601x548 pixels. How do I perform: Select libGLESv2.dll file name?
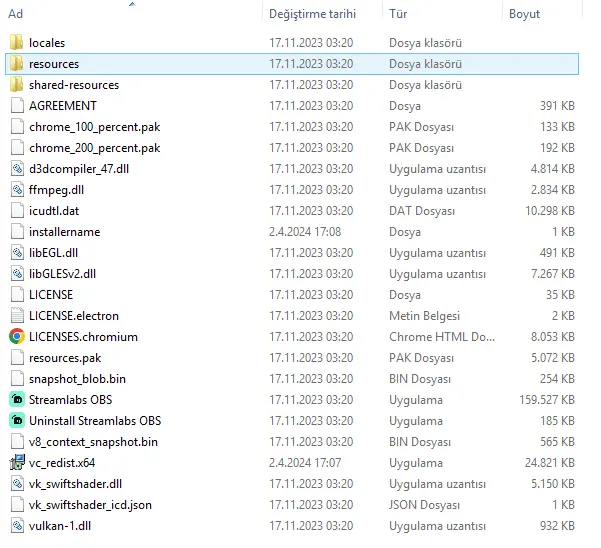(62, 274)
